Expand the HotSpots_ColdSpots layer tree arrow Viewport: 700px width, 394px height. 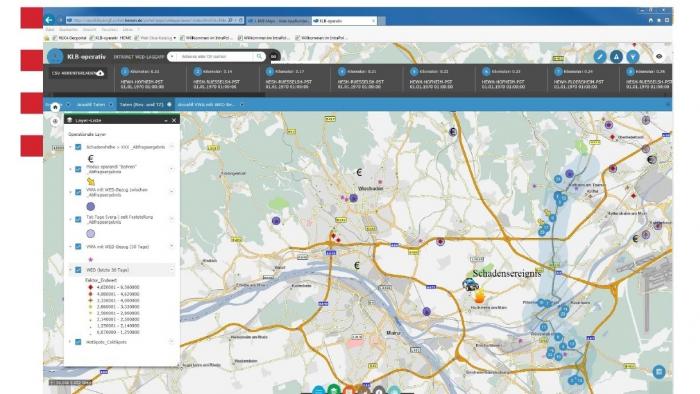tap(70, 342)
